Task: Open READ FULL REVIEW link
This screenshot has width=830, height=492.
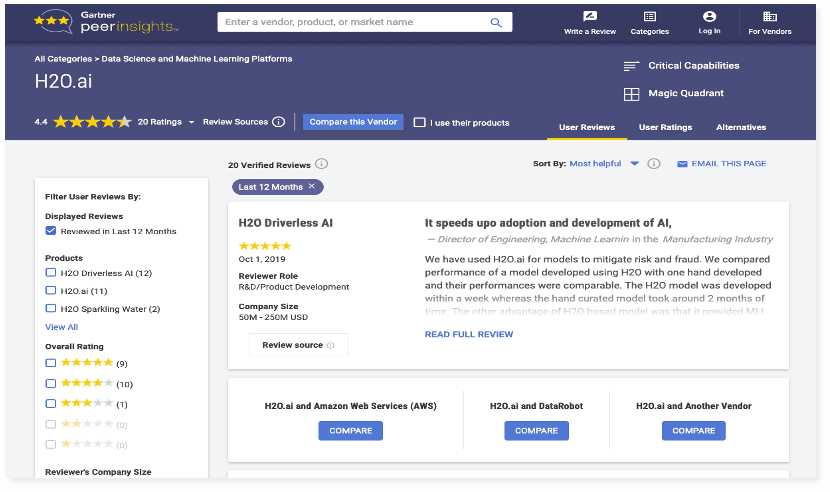Action: tap(468, 334)
